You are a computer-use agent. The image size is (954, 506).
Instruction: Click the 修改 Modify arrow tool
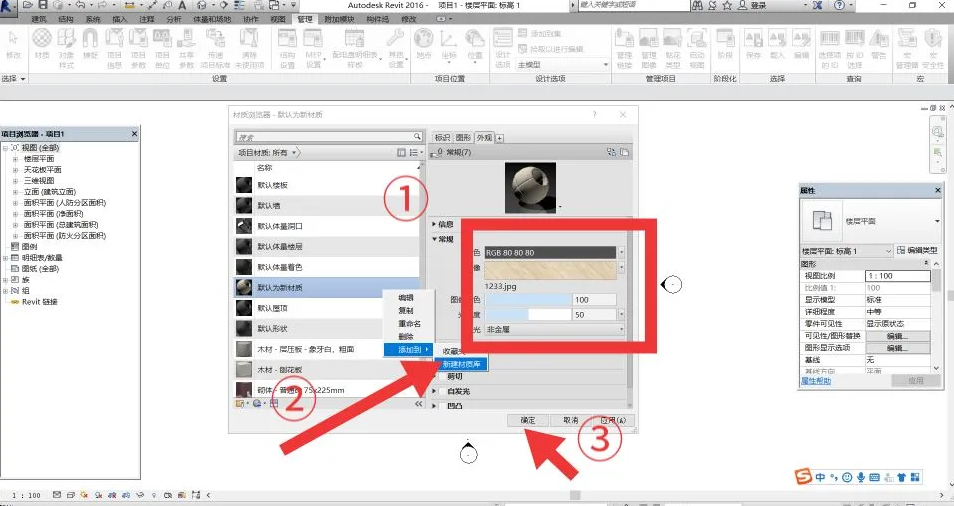click(x=13, y=44)
